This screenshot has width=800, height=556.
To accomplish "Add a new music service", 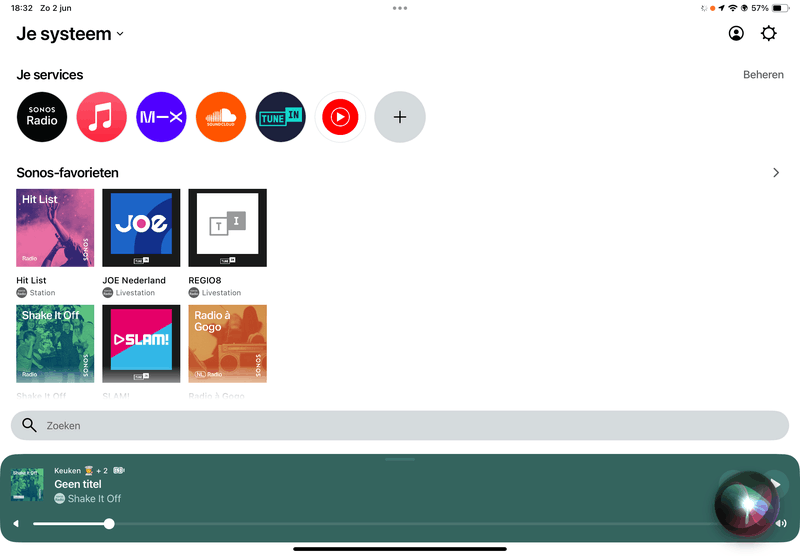I will (400, 117).
